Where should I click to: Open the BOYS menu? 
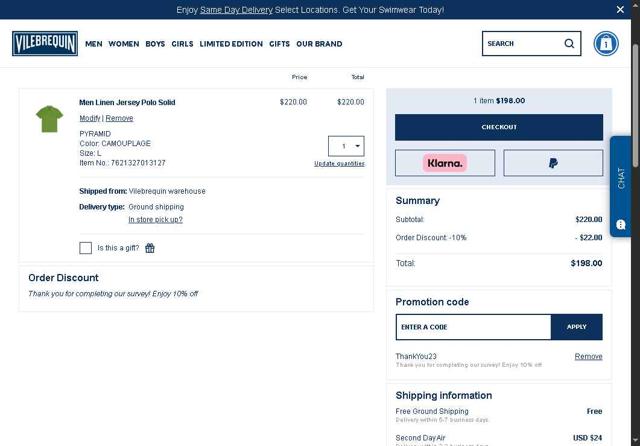[x=155, y=44]
